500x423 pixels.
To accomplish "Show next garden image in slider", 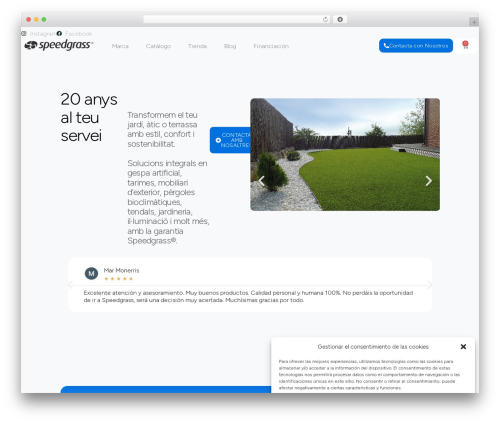I will (429, 181).
